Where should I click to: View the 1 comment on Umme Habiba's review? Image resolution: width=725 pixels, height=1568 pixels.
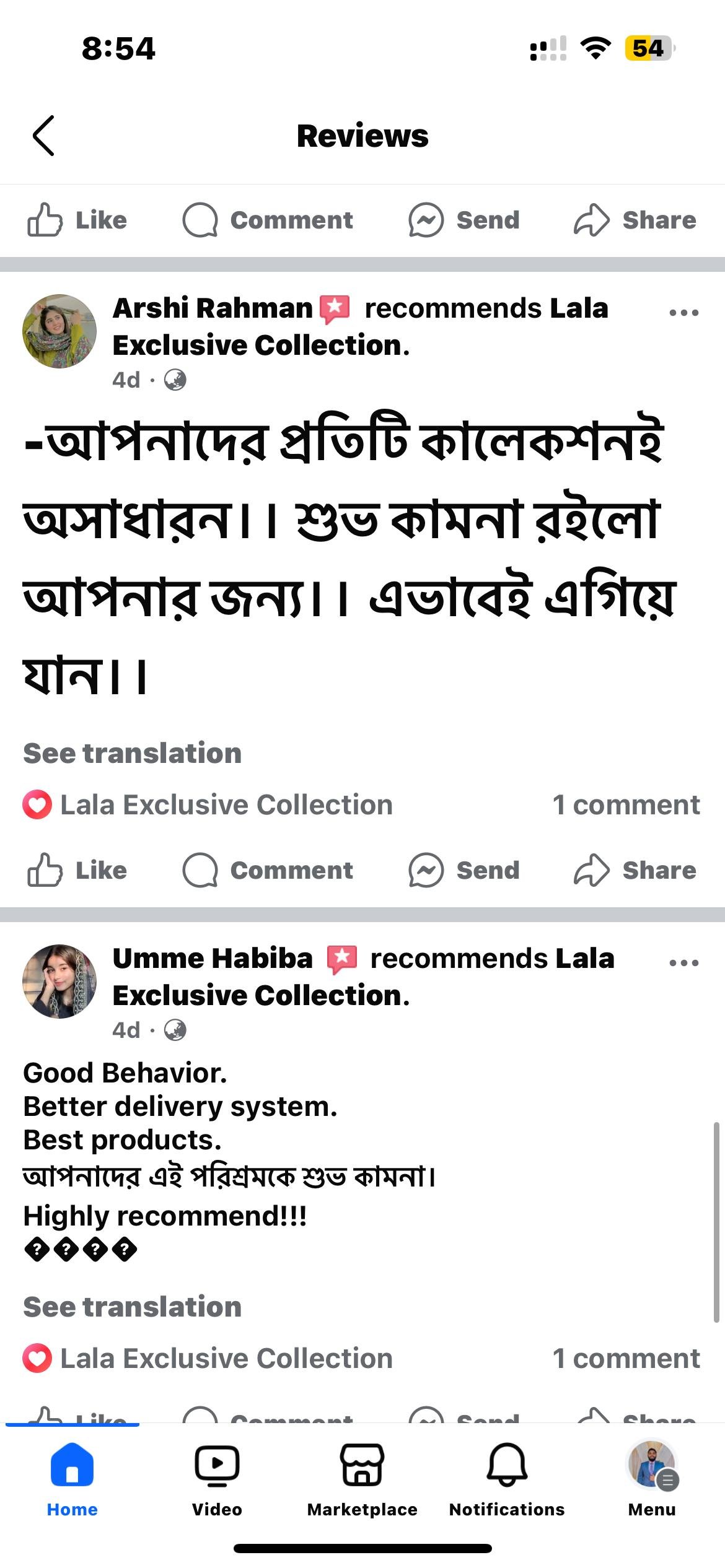click(626, 1359)
